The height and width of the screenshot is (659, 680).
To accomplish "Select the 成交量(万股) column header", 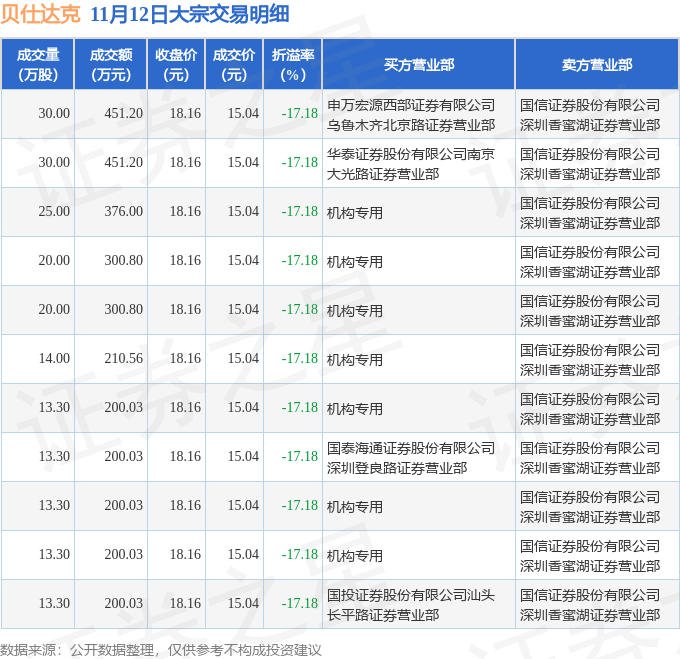I will click(38, 65).
